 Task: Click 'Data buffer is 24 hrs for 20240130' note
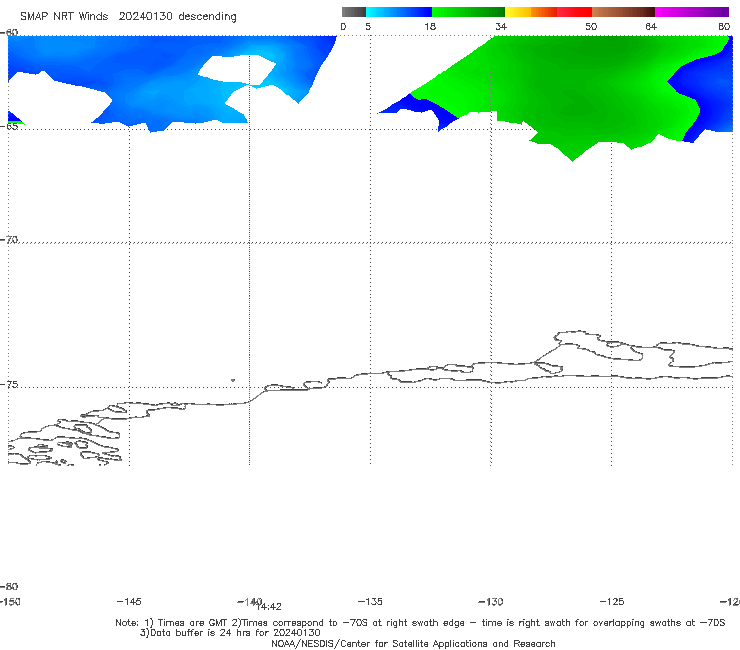click(230, 633)
